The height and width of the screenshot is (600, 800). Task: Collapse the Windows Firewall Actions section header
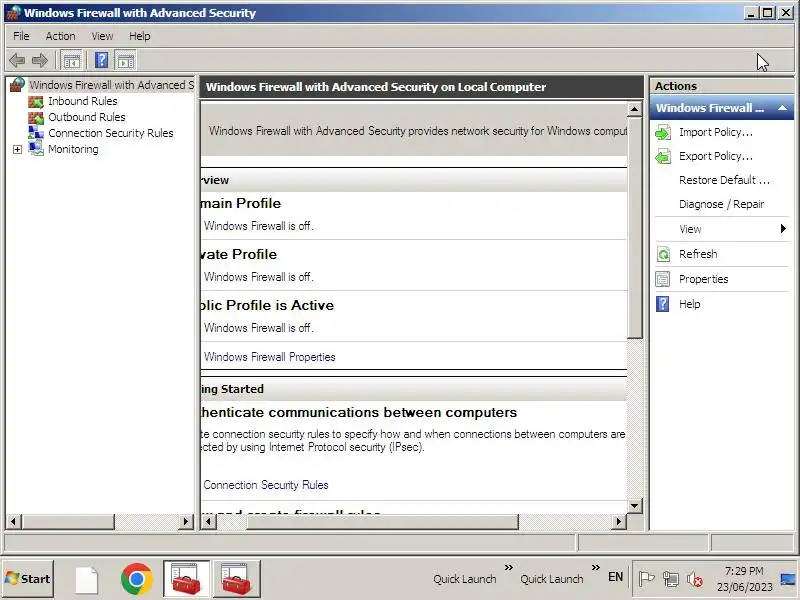(x=782, y=108)
